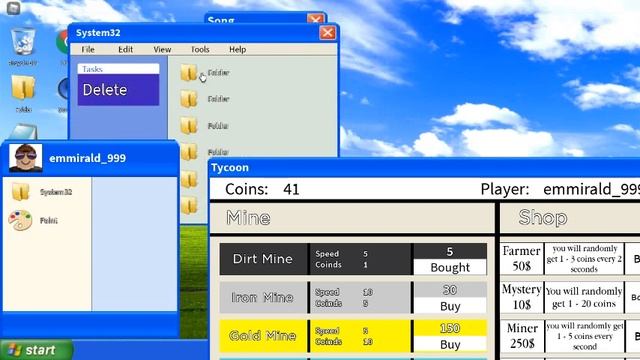640x360 pixels.
Task: Click the emmirald_999 username in start menu
Action: [87, 158]
